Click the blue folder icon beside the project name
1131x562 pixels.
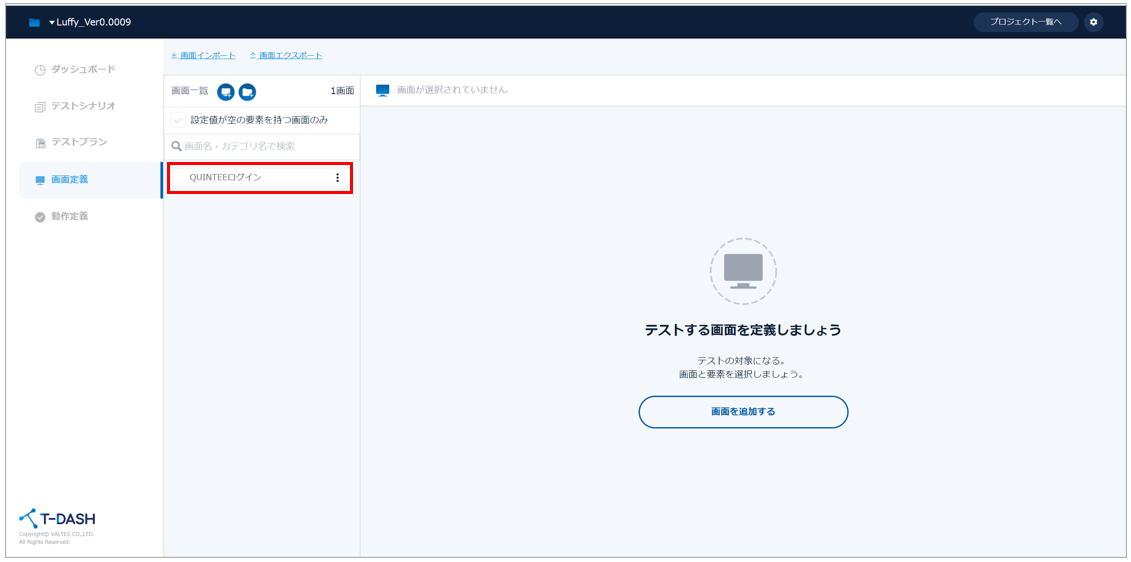34,23
